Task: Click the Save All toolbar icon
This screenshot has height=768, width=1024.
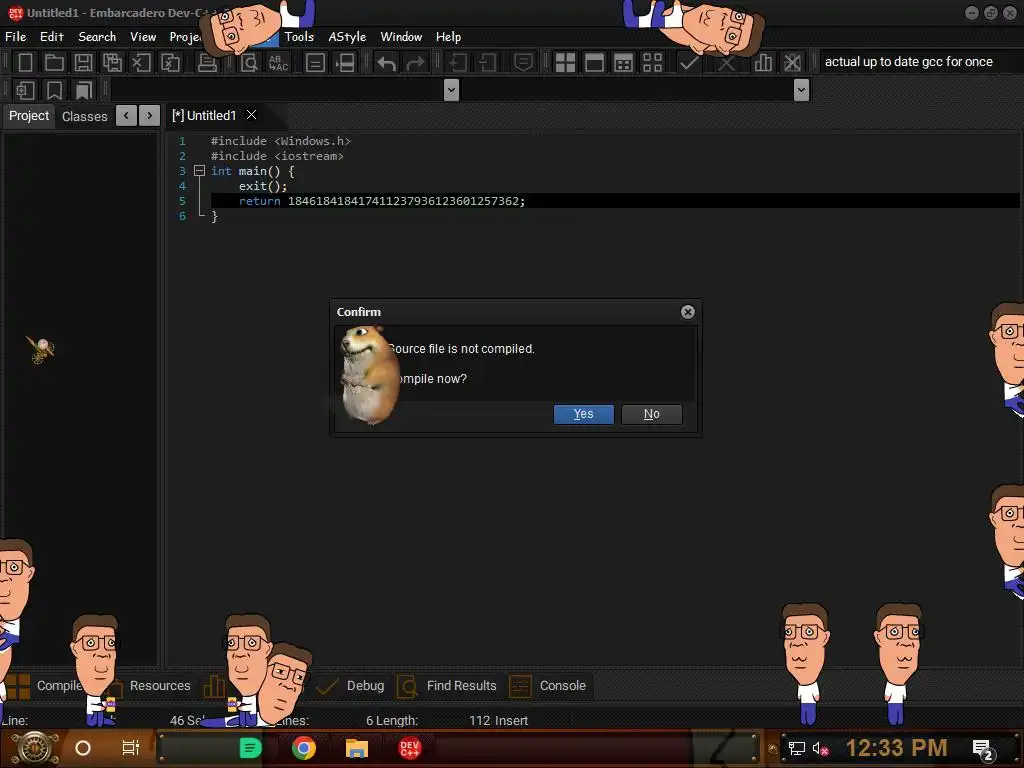Action: [112, 63]
